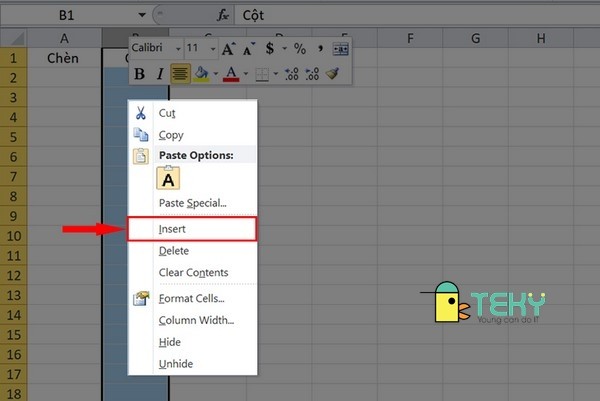Apply Percent Style format
600x401 pixels.
pos(300,49)
